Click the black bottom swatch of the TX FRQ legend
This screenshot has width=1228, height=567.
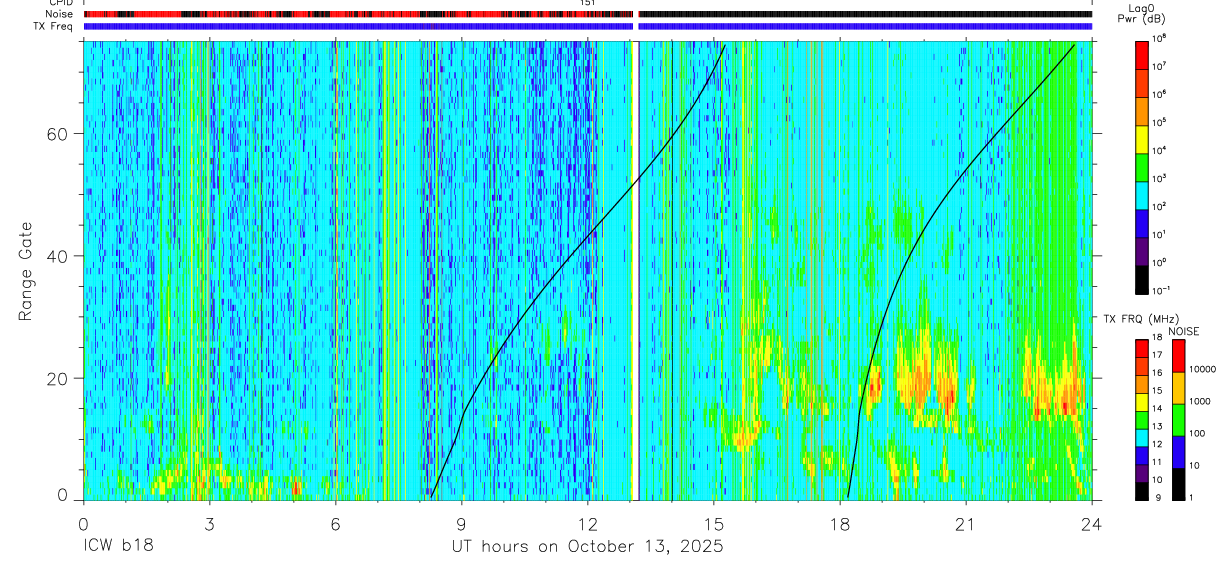point(1141,491)
